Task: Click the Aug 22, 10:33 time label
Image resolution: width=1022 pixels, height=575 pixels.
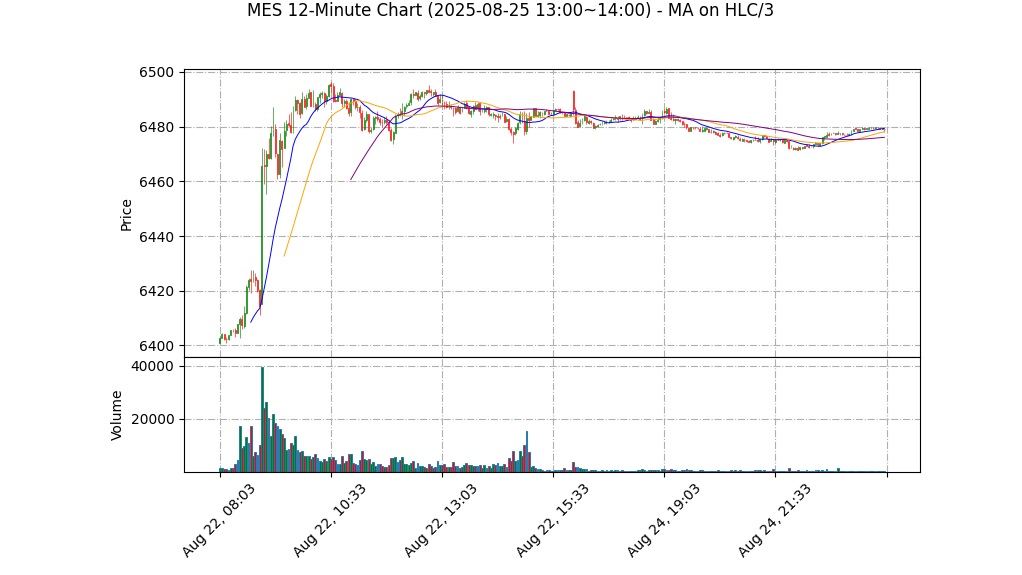Action: [x=329, y=520]
